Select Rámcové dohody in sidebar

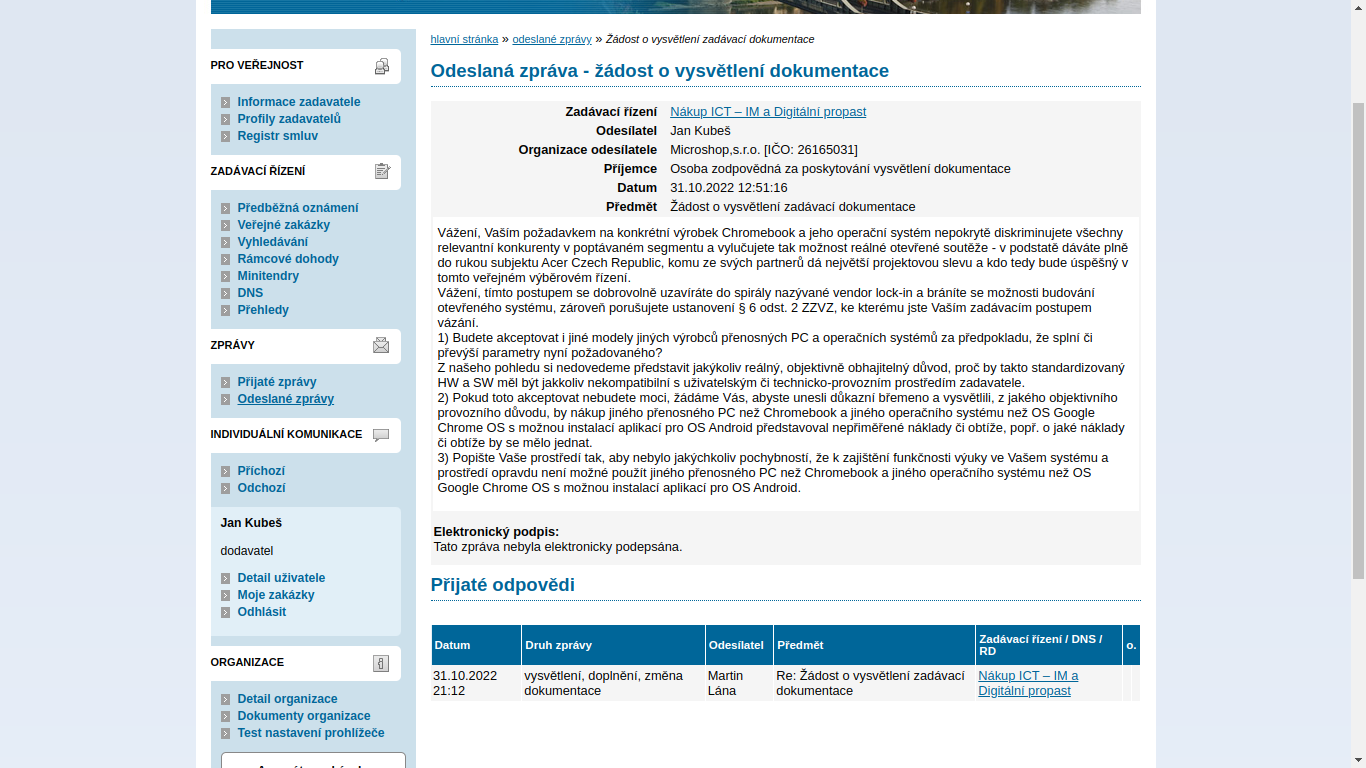pos(288,259)
